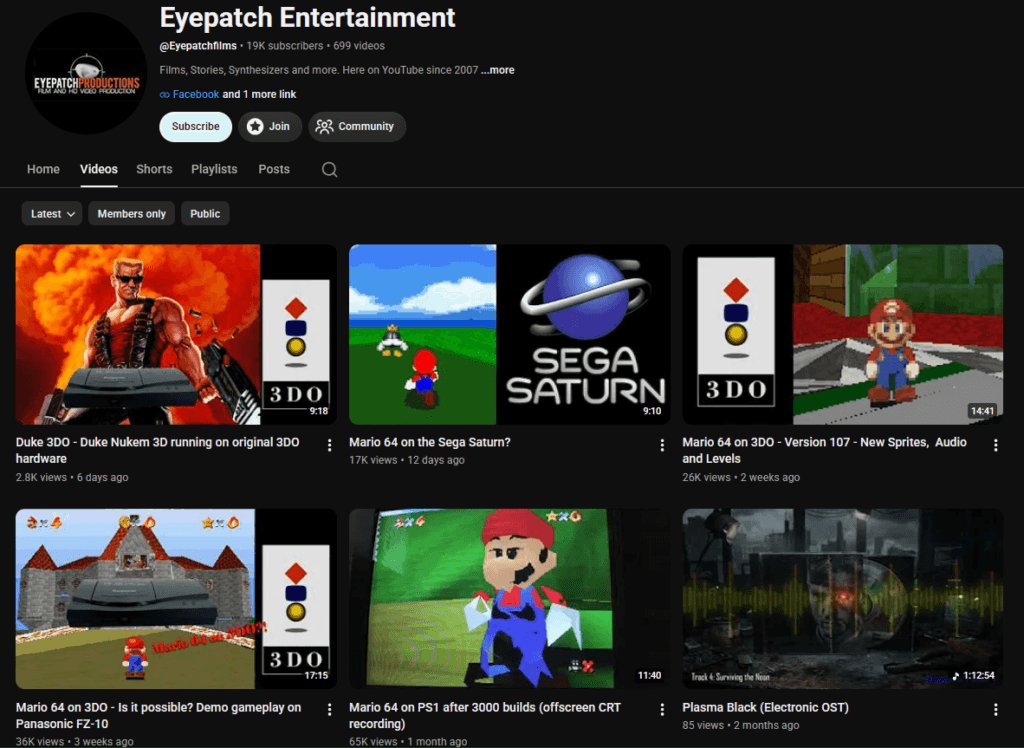
Task: Click the 9:18 duration badge
Action: pyautogui.click(x=319, y=412)
